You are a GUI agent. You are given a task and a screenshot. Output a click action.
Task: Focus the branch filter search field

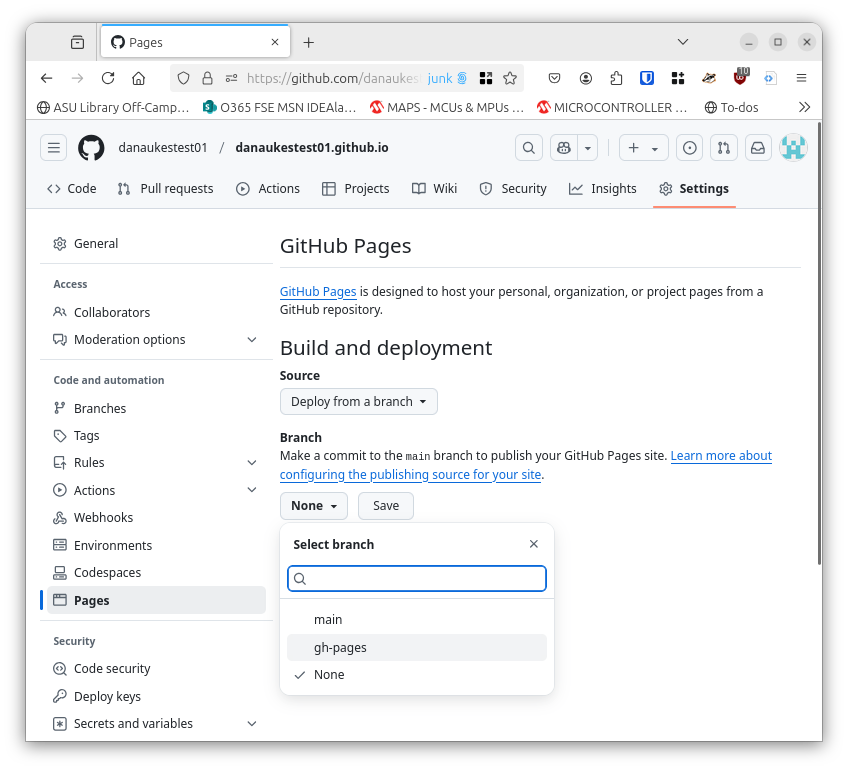click(x=417, y=579)
